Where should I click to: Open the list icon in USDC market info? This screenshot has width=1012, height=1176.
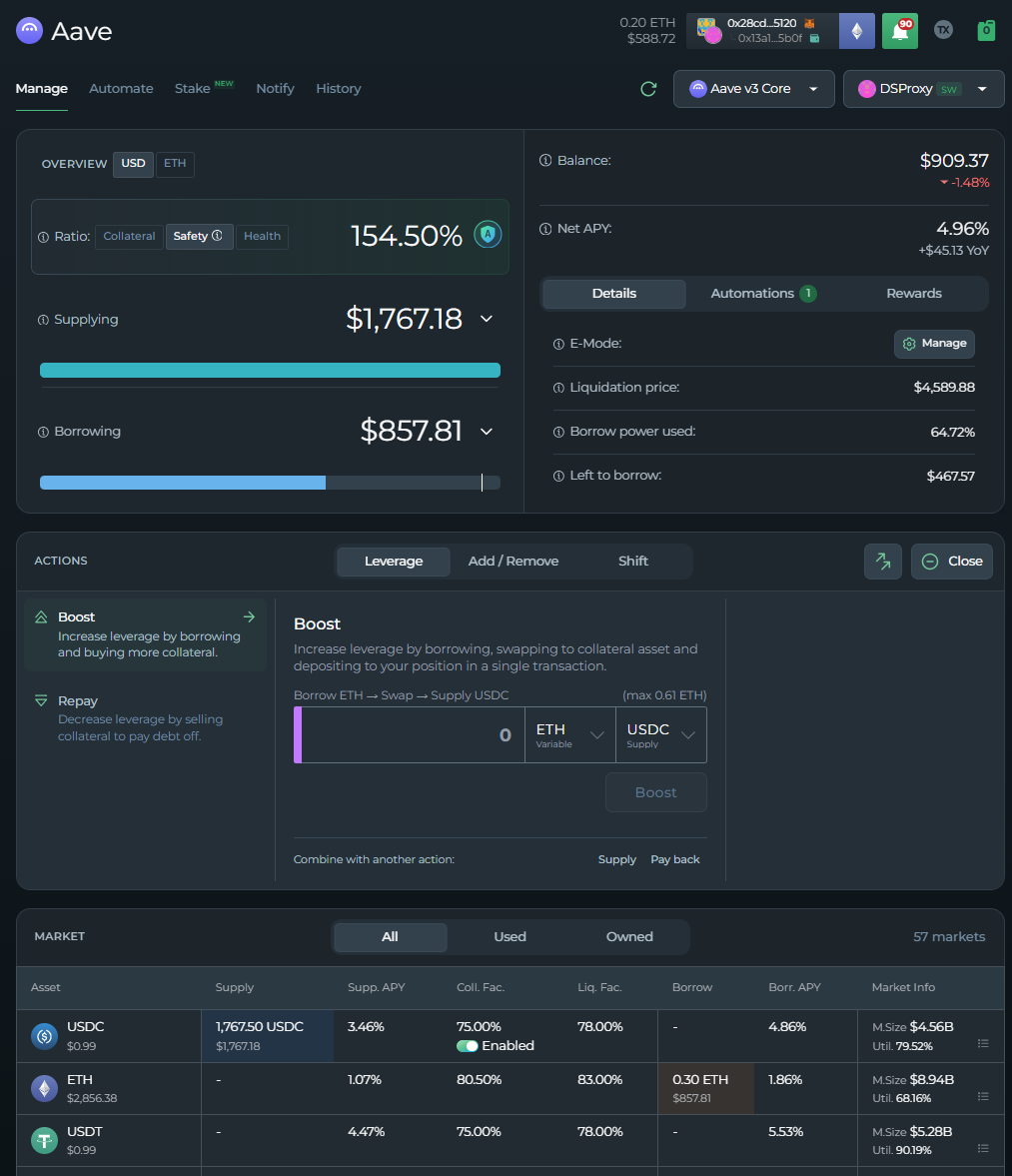(983, 1043)
